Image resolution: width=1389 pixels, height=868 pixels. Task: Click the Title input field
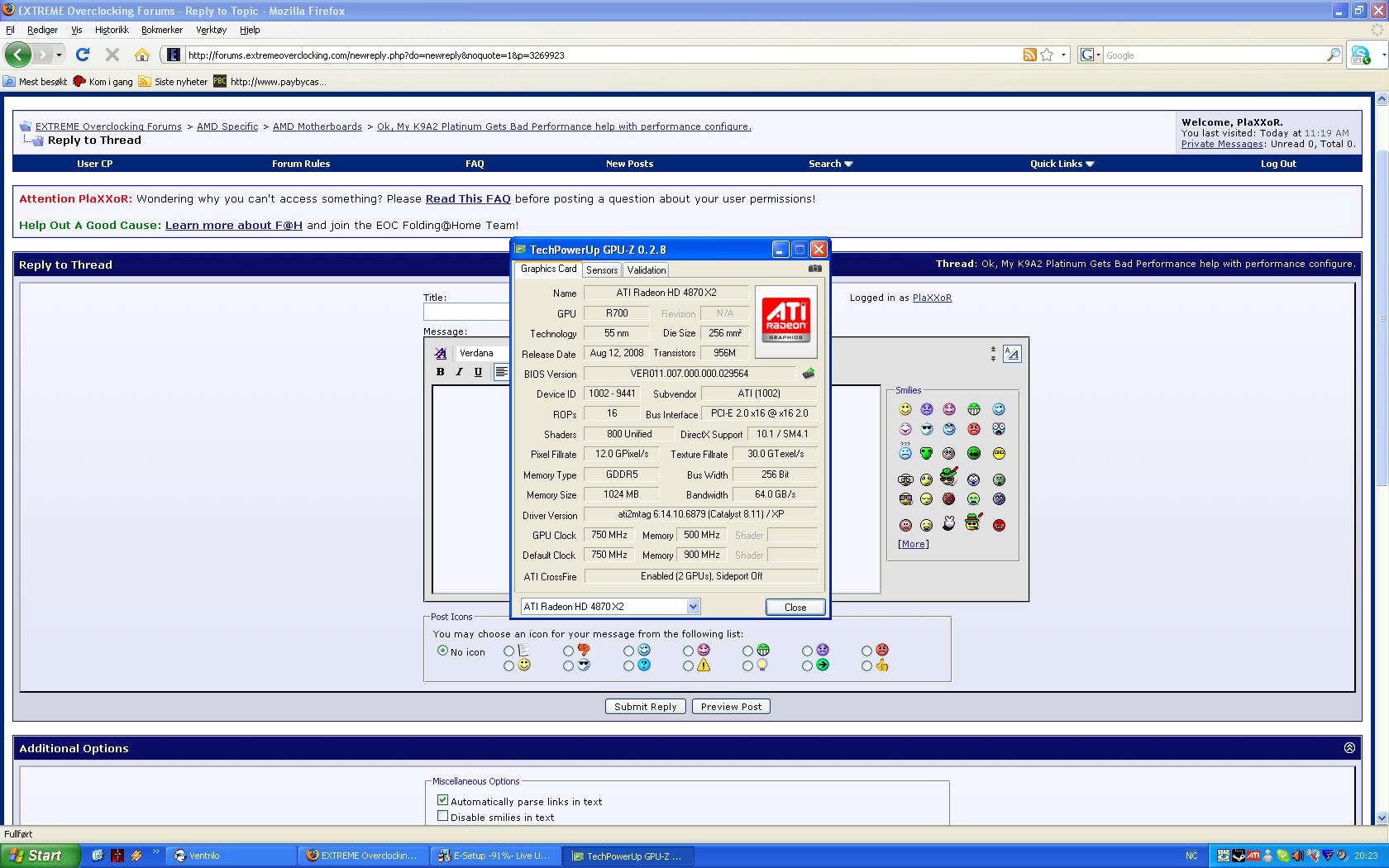coord(466,312)
